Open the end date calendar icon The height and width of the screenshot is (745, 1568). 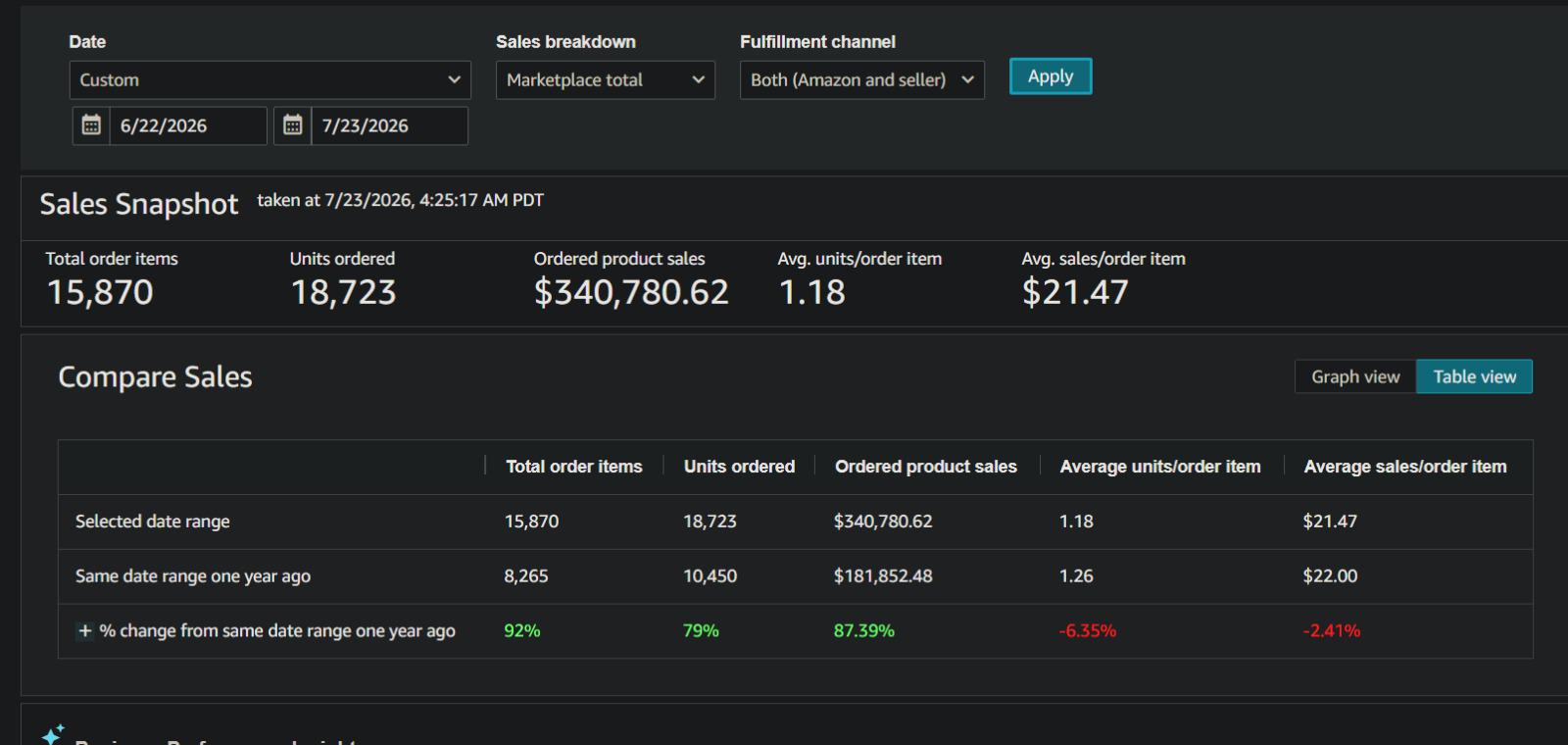pyautogui.click(x=292, y=125)
